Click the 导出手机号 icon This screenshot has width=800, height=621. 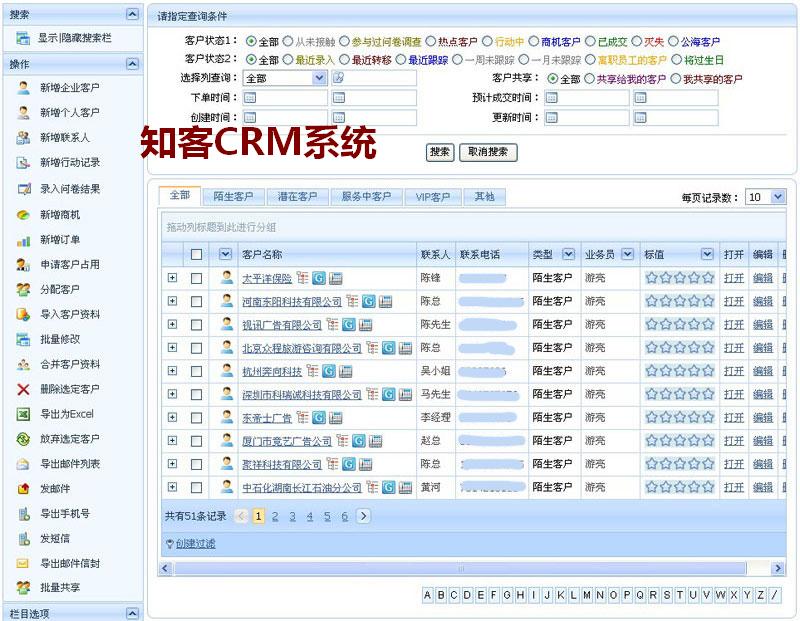click(x=23, y=514)
